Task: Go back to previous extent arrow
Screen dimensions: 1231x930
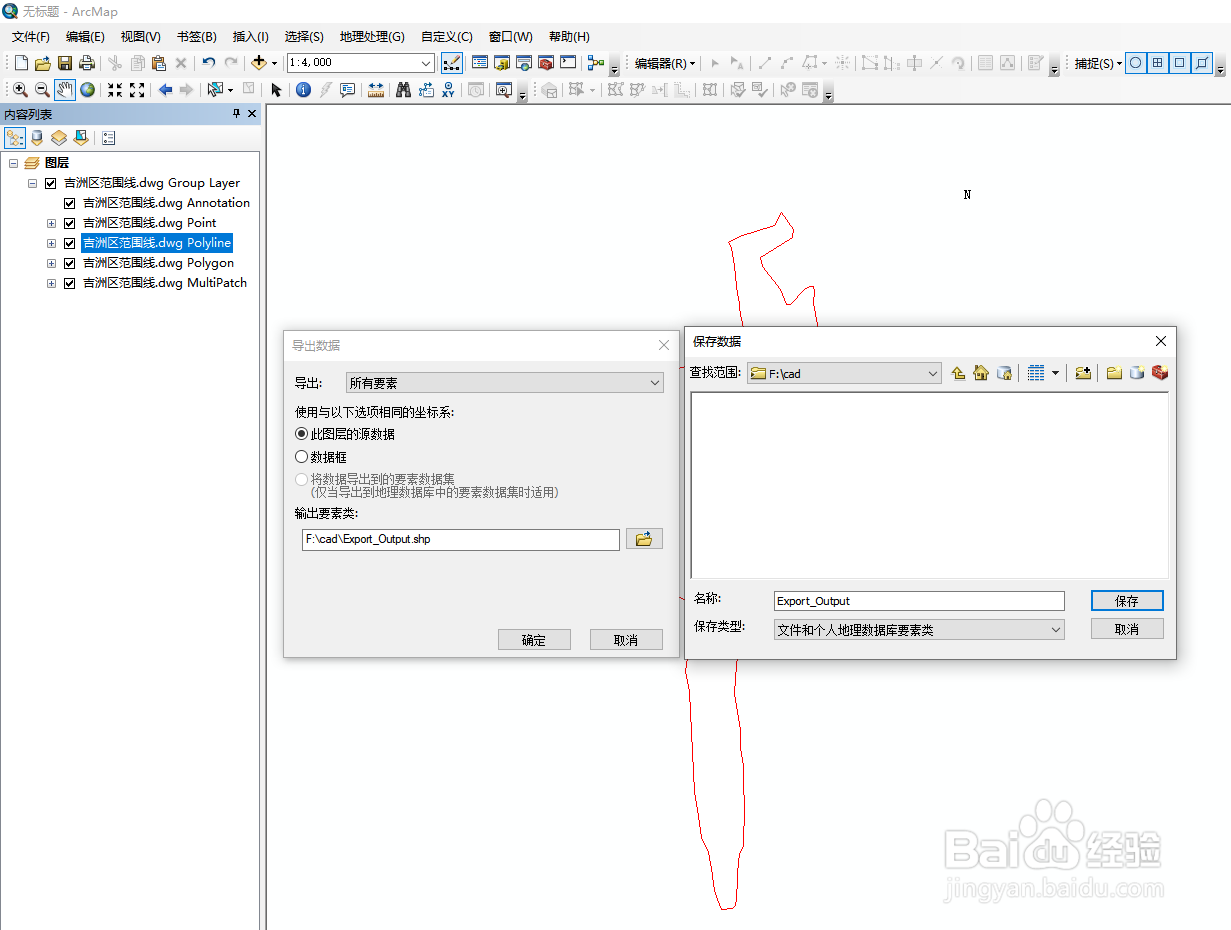Action: point(165,90)
